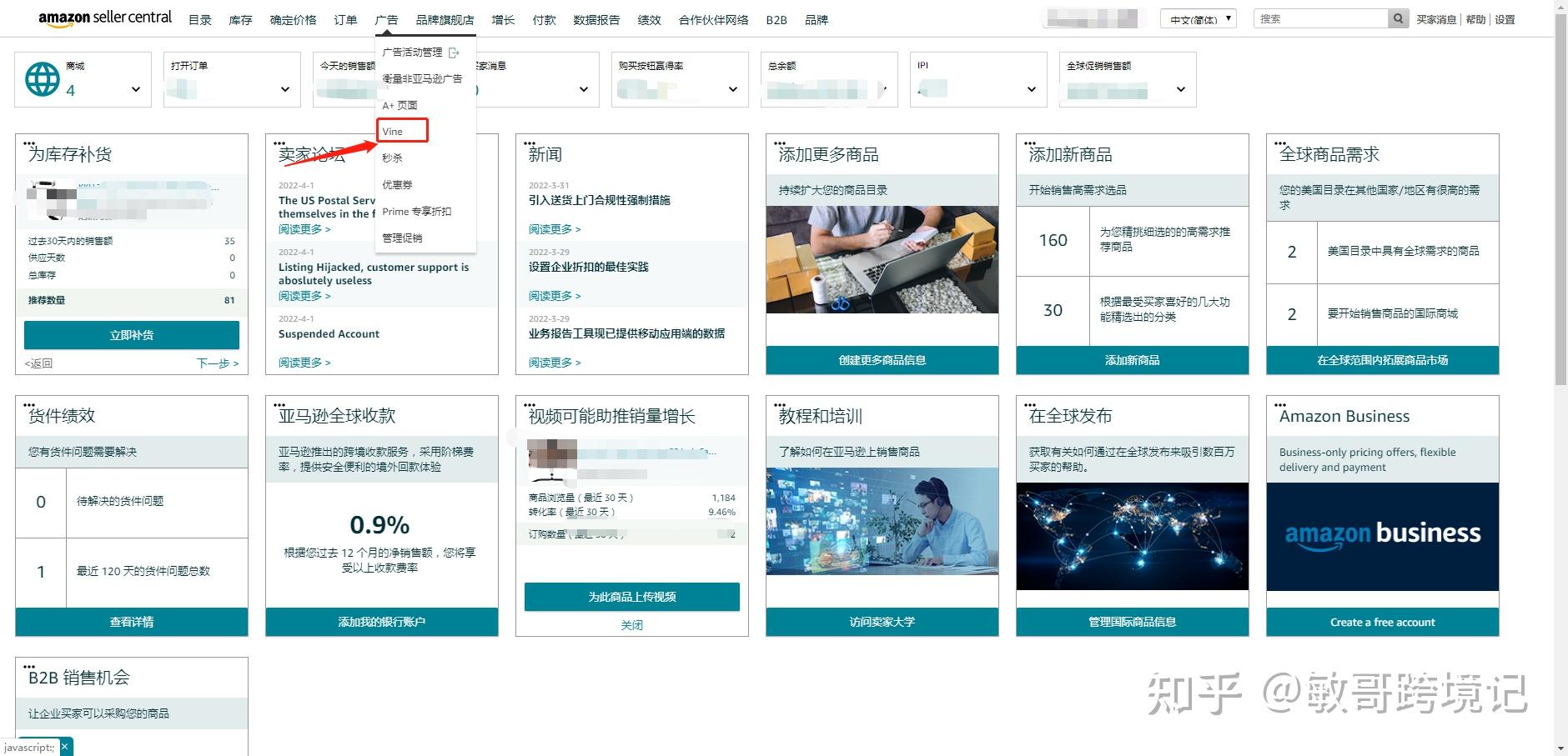Click the 管理国际商品信息 button

1133,622
